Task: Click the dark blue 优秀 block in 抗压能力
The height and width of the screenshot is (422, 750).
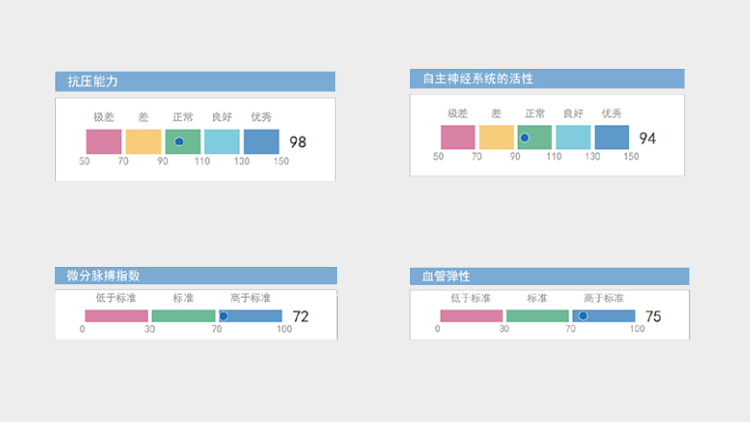Action: coord(261,141)
